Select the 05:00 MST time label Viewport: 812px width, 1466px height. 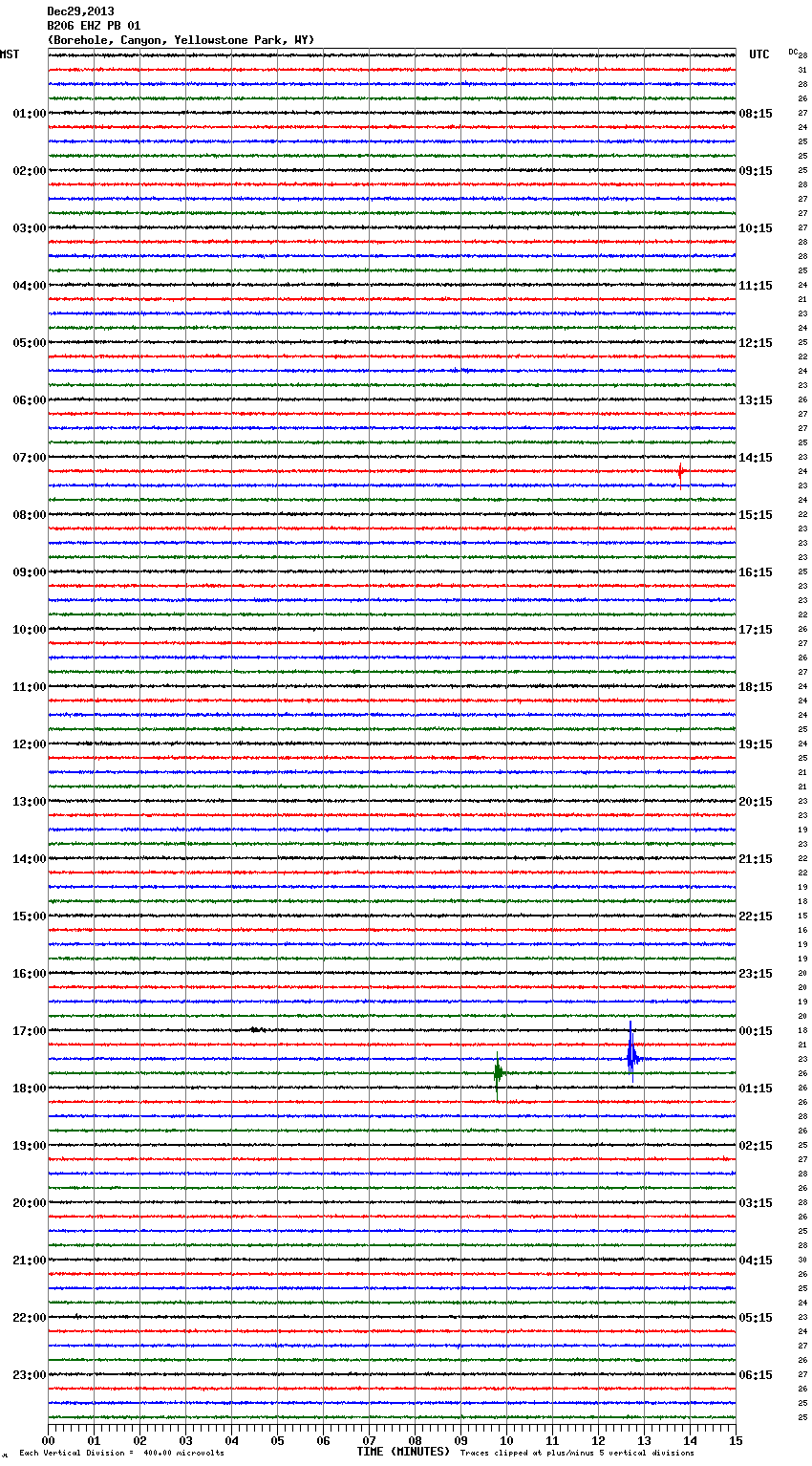point(29,343)
